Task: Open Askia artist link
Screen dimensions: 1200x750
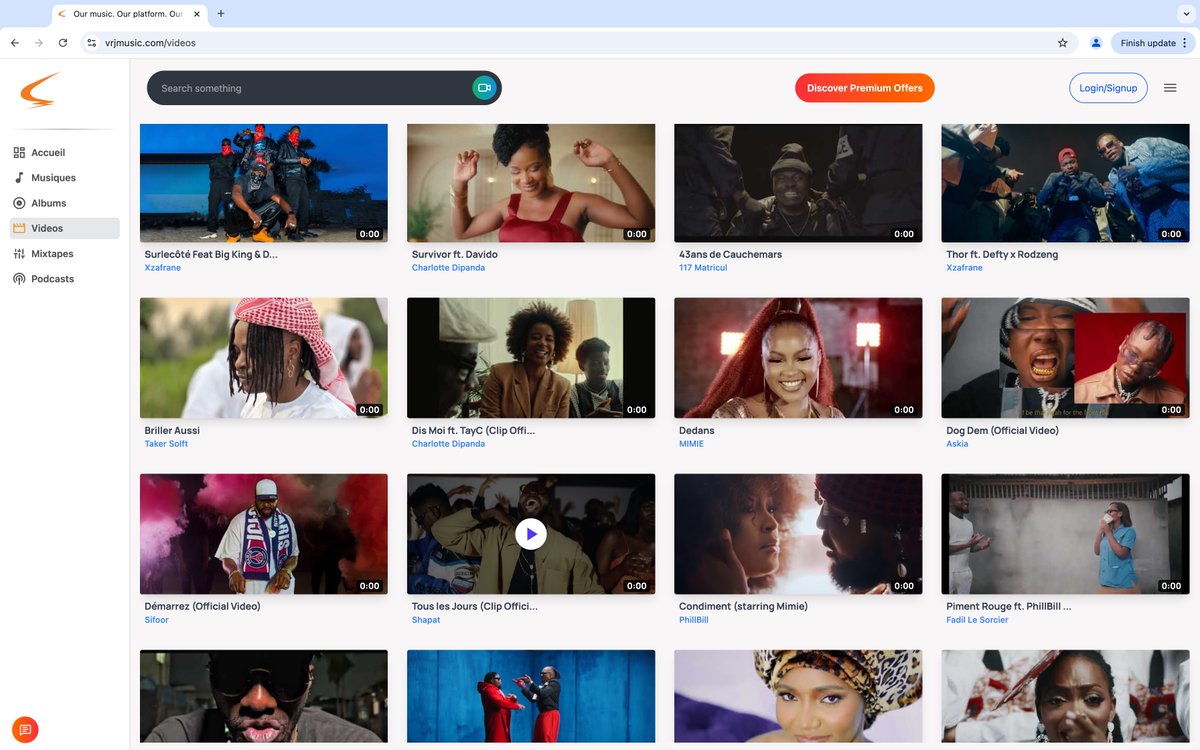Action: [x=957, y=444]
